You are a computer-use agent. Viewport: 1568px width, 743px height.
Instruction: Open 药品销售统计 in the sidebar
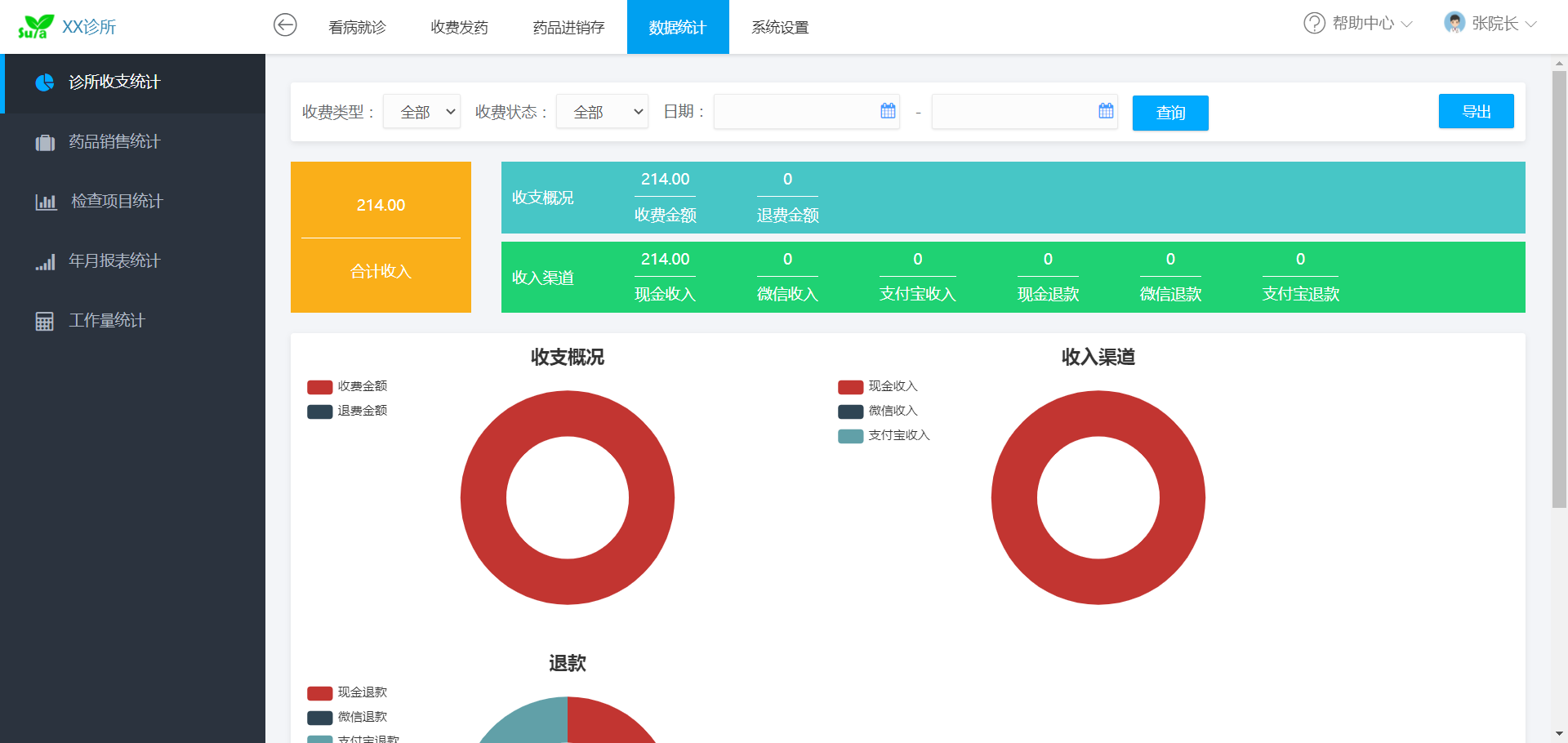pyautogui.click(x=132, y=142)
